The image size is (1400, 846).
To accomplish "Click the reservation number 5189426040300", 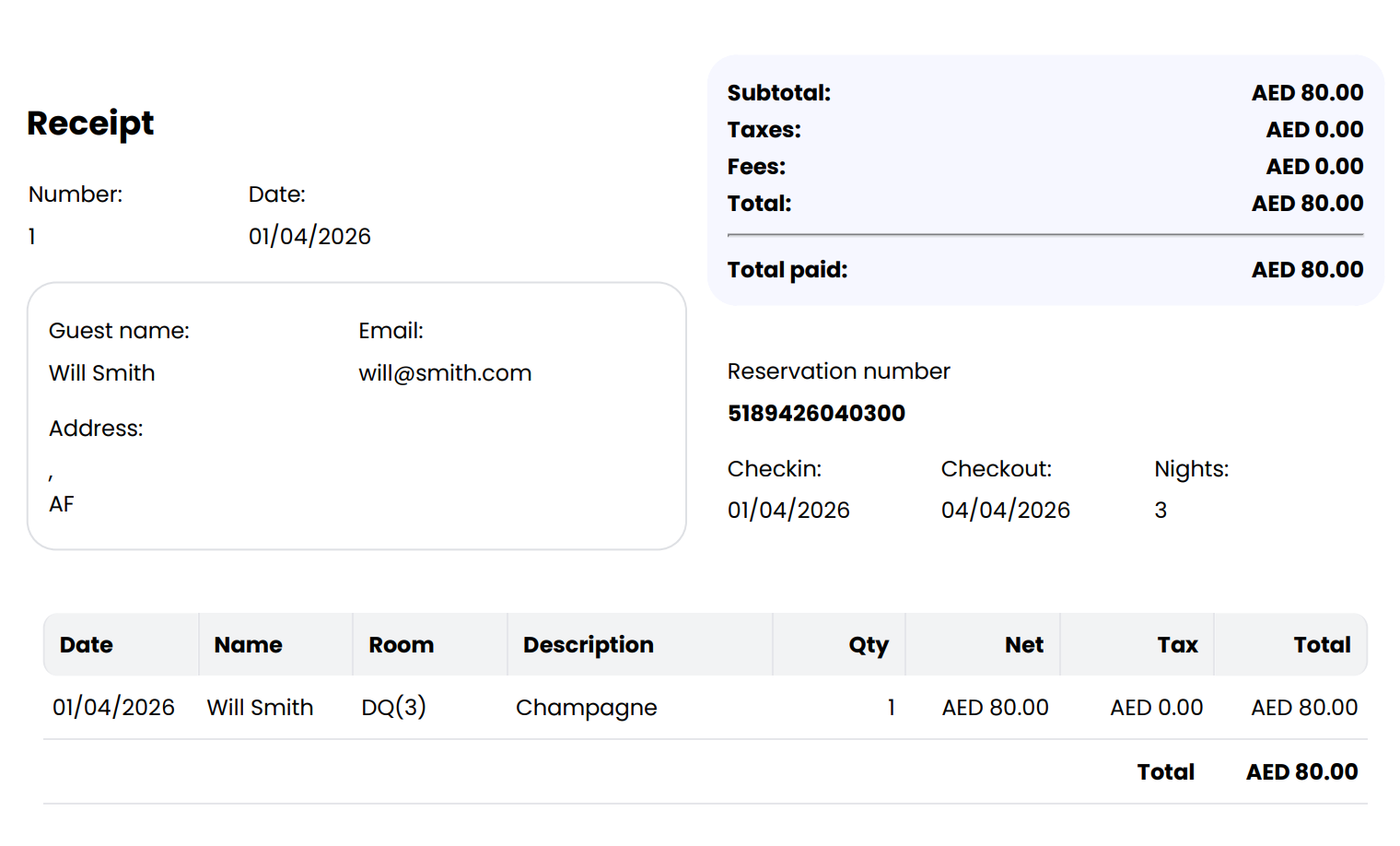I will click(x=816, y=414).
